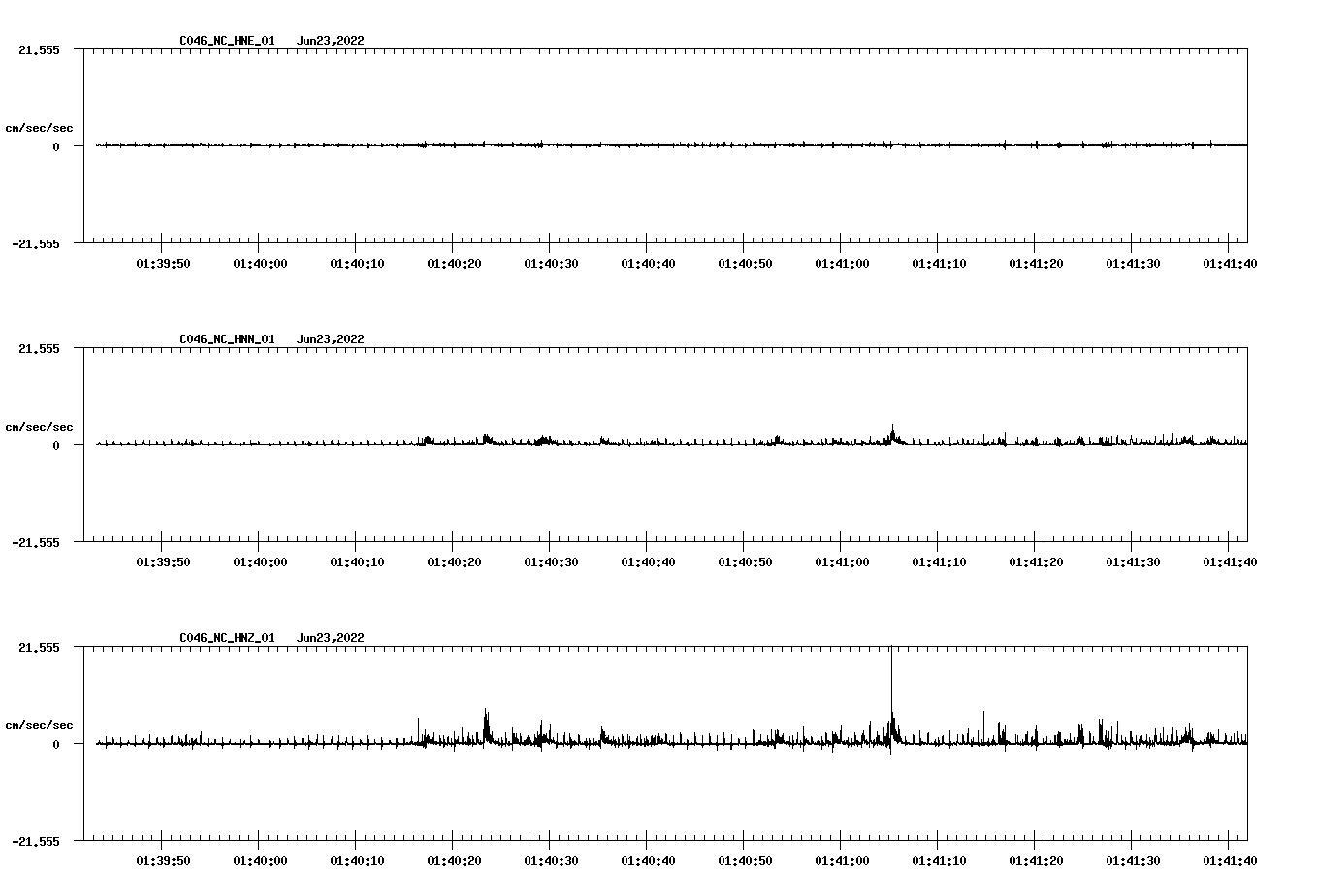Click the C046_NC_HNE_01 channel title
Viewport: 1317px width, 896px height.
pyautogui.click(x=227, y=41)
